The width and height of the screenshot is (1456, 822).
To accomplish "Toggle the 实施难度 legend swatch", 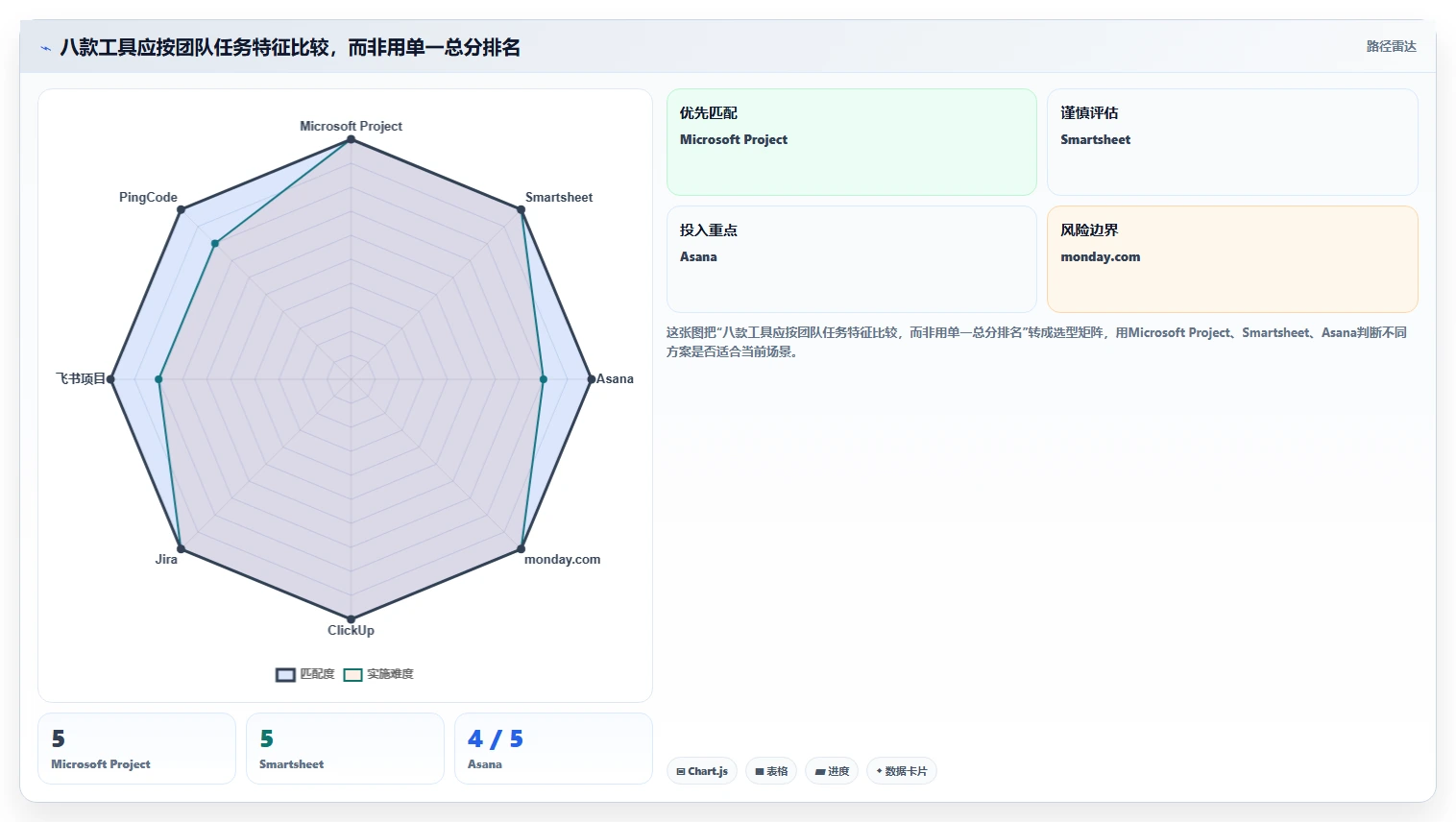I will coord(352,675).
